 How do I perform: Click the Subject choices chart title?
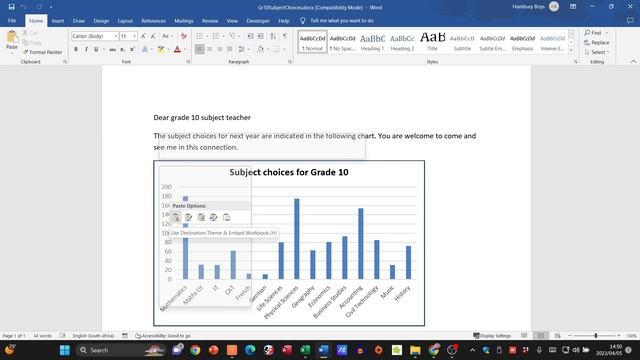(289, 172)
